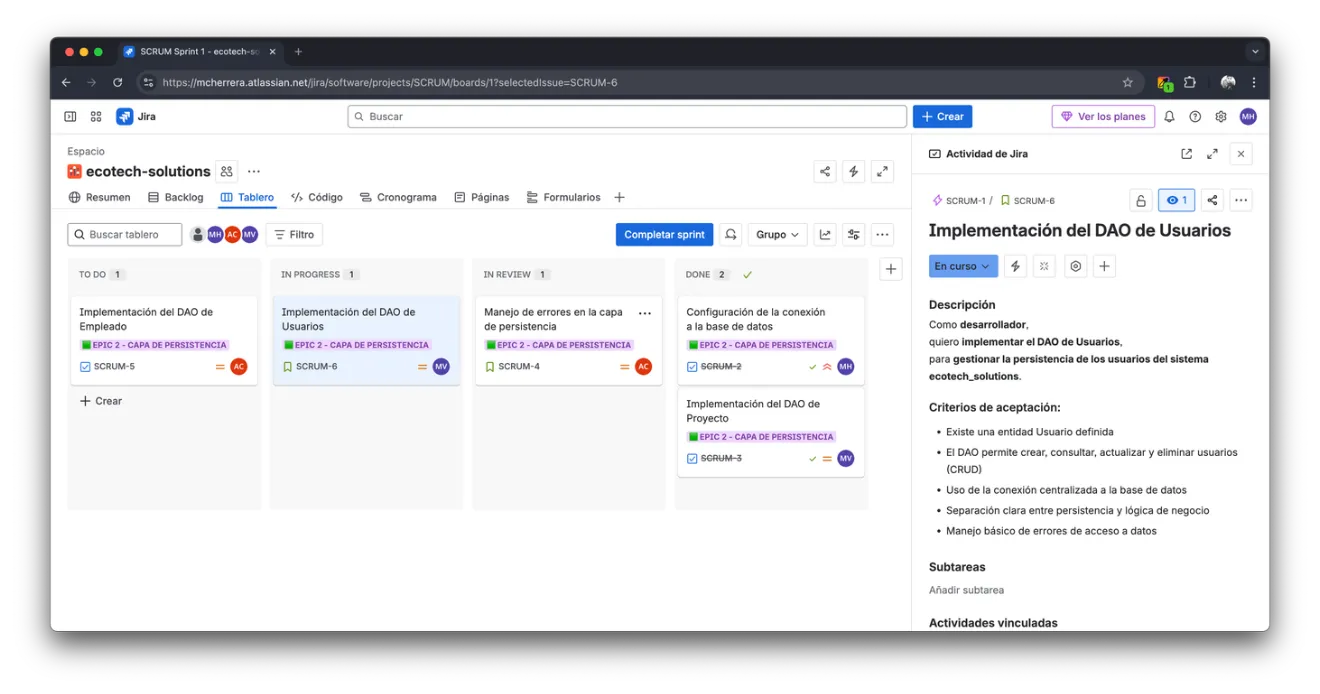This screenshot has height=694, width=1320.
Task: Toggle the issue restriction lock icon
Action: [1140, 201]
